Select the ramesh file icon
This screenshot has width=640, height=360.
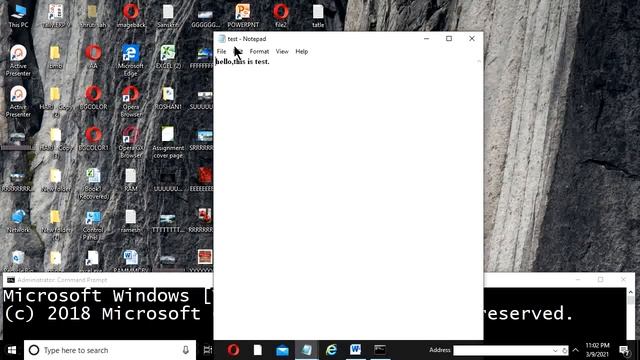(131, 221)
